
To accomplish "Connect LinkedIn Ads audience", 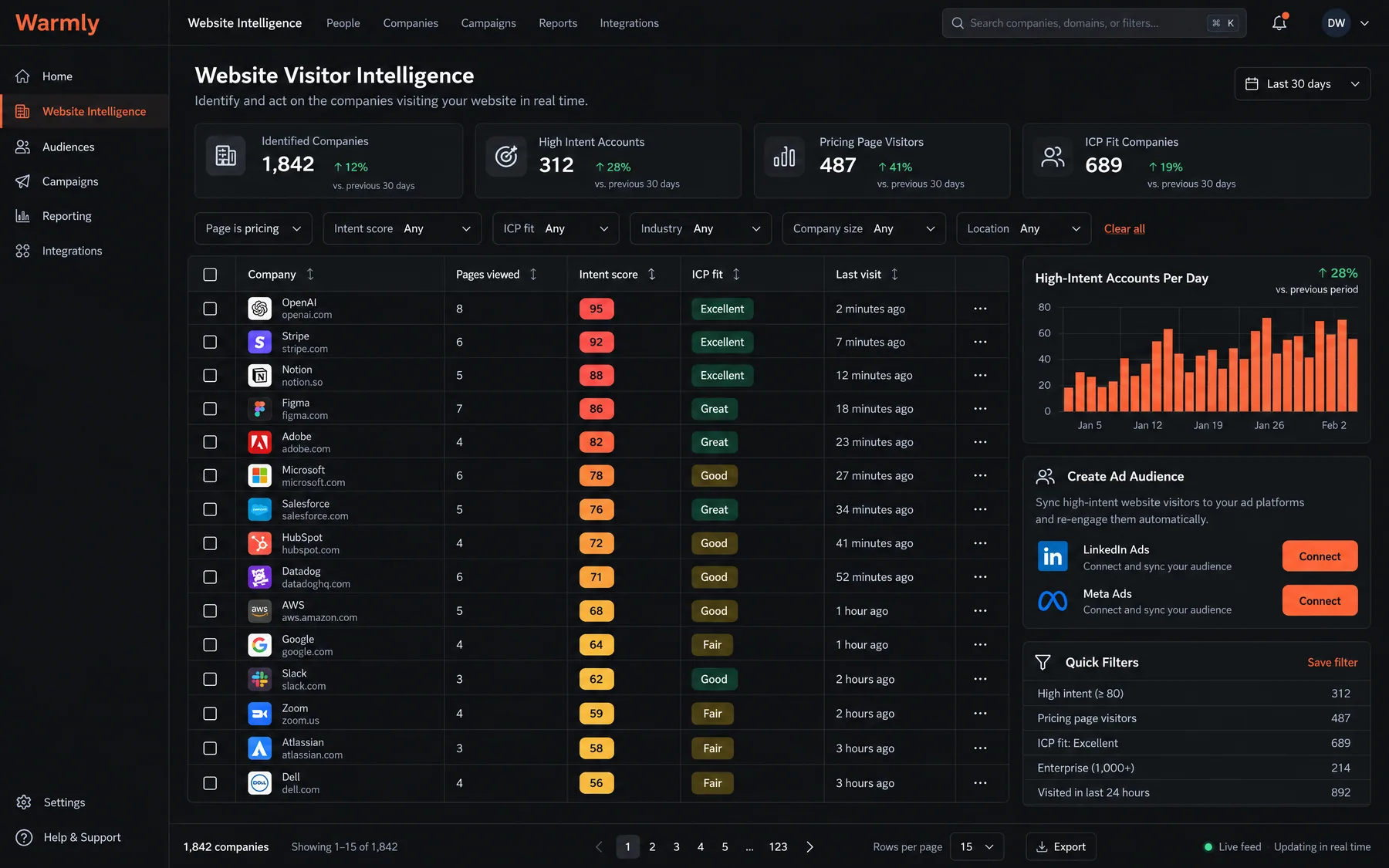I will (1320, 556).
